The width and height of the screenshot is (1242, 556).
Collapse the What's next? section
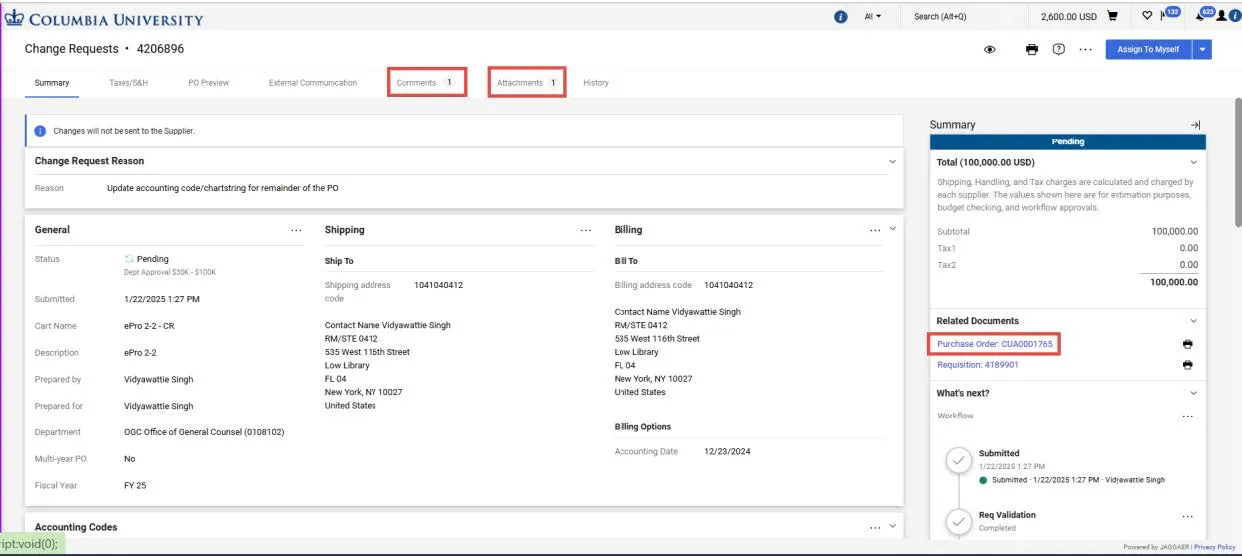click(x=1193, y=393)
